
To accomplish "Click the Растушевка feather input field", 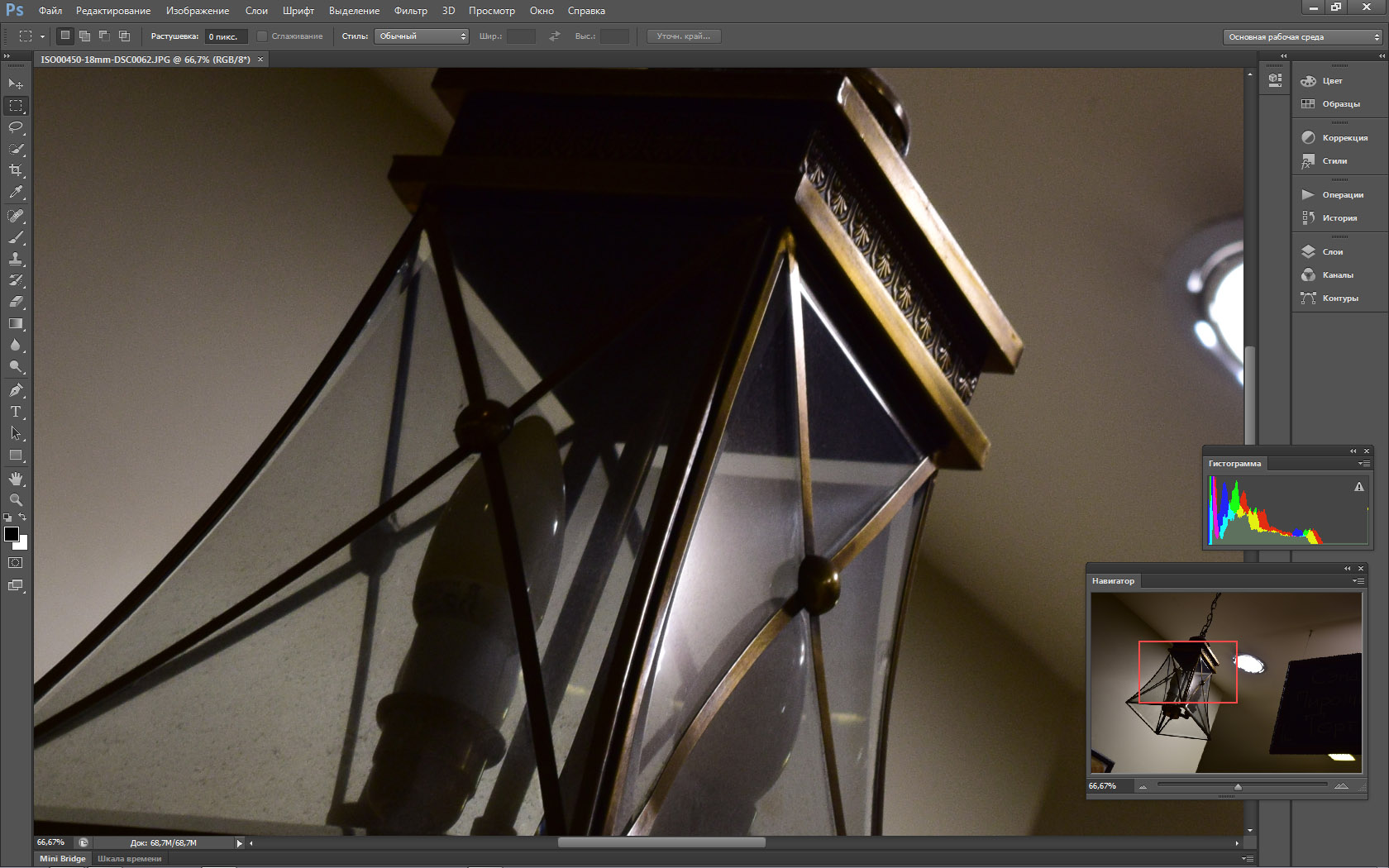I will click(226, 36).
